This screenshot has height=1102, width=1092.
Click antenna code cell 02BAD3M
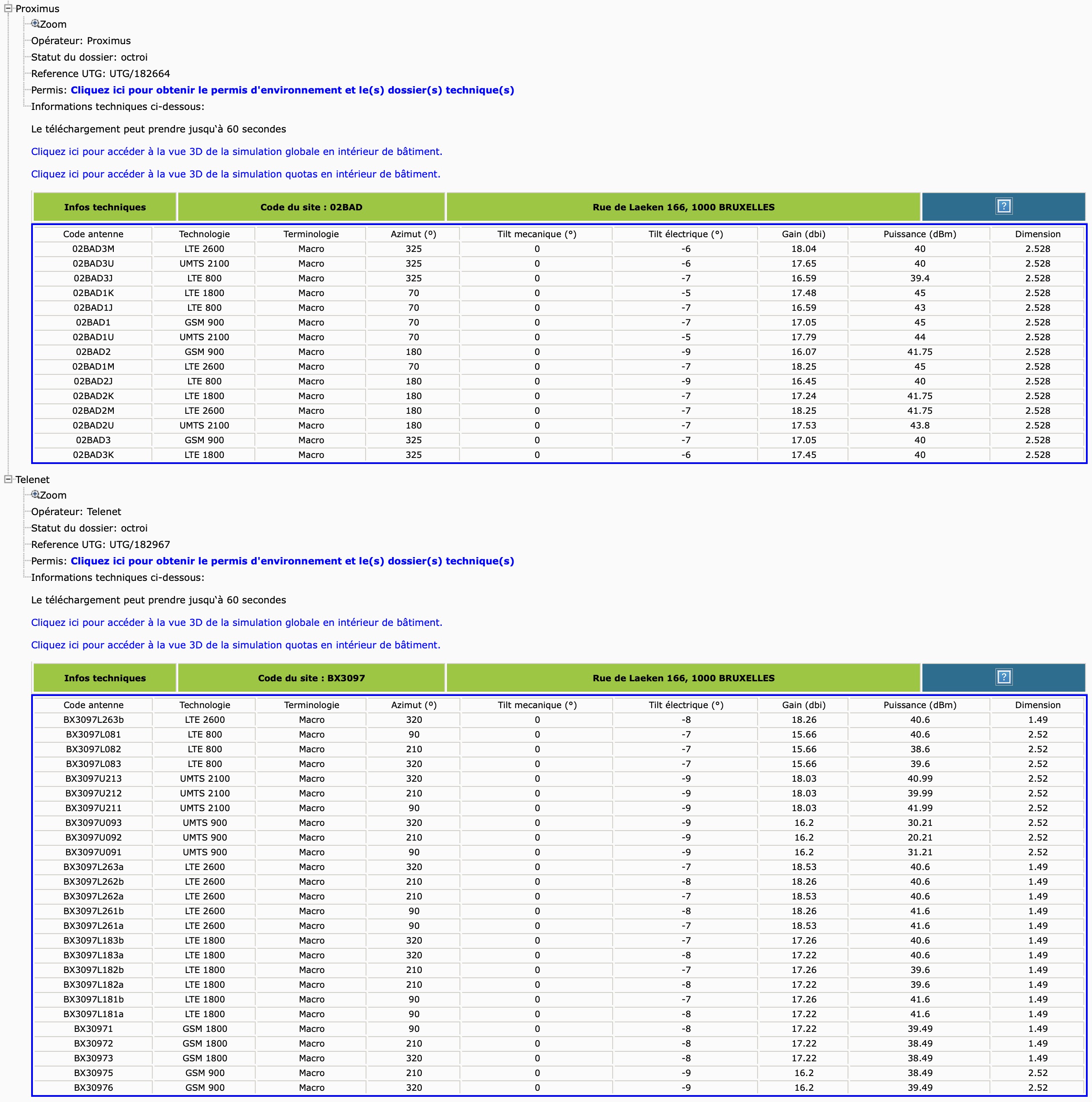pos(93,249)
